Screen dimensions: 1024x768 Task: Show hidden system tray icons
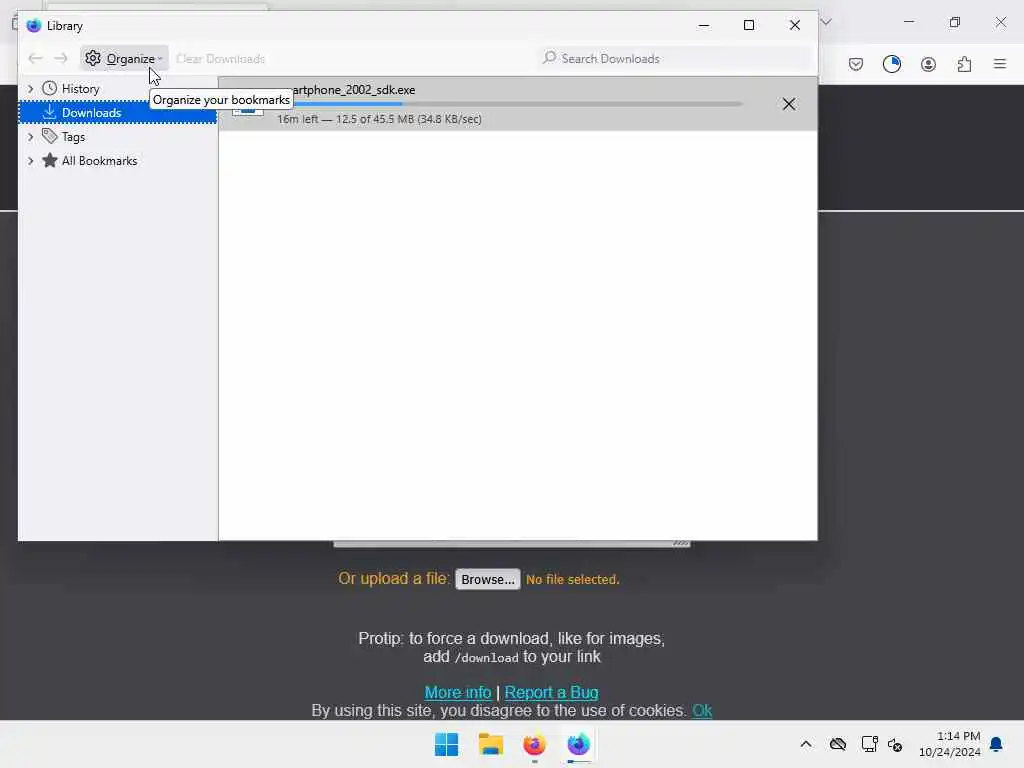pyautogui.click(x=806, y=744)
